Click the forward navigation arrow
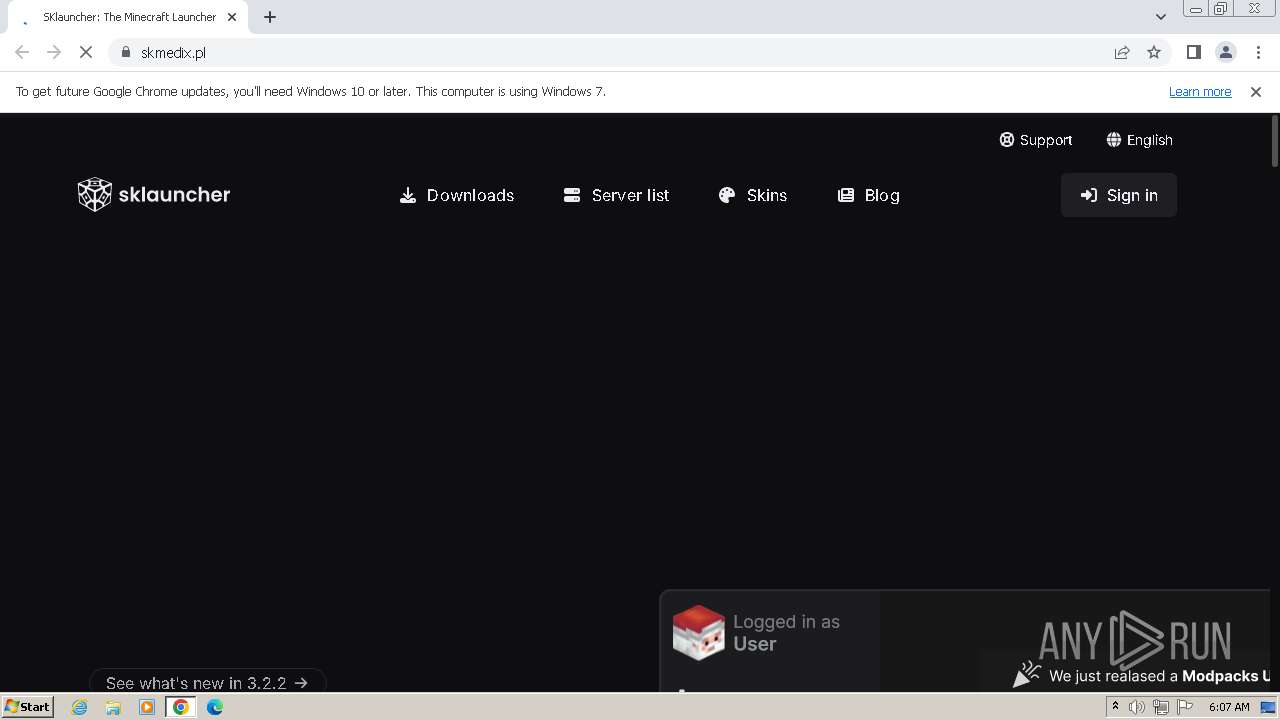The image size is (1280, 720). pos(54,52)
